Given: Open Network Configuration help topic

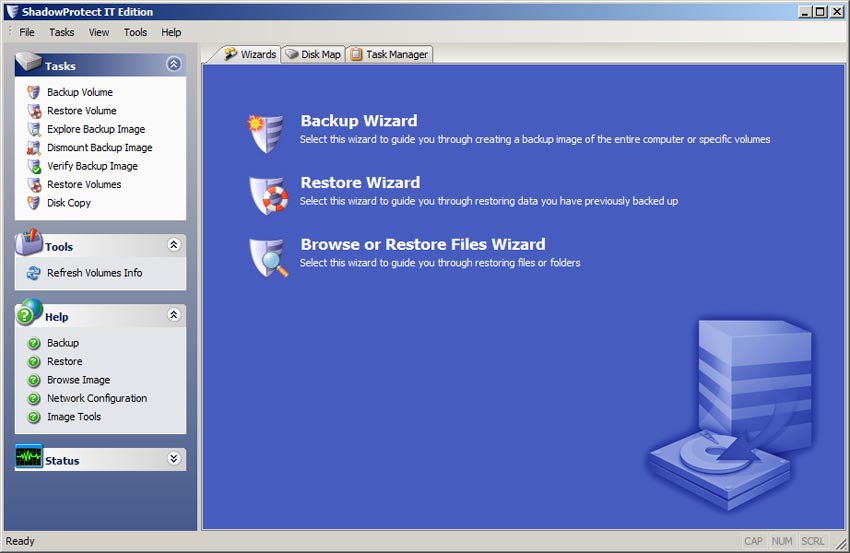Looking at the screenshot, I should click(x=97, y=398).
